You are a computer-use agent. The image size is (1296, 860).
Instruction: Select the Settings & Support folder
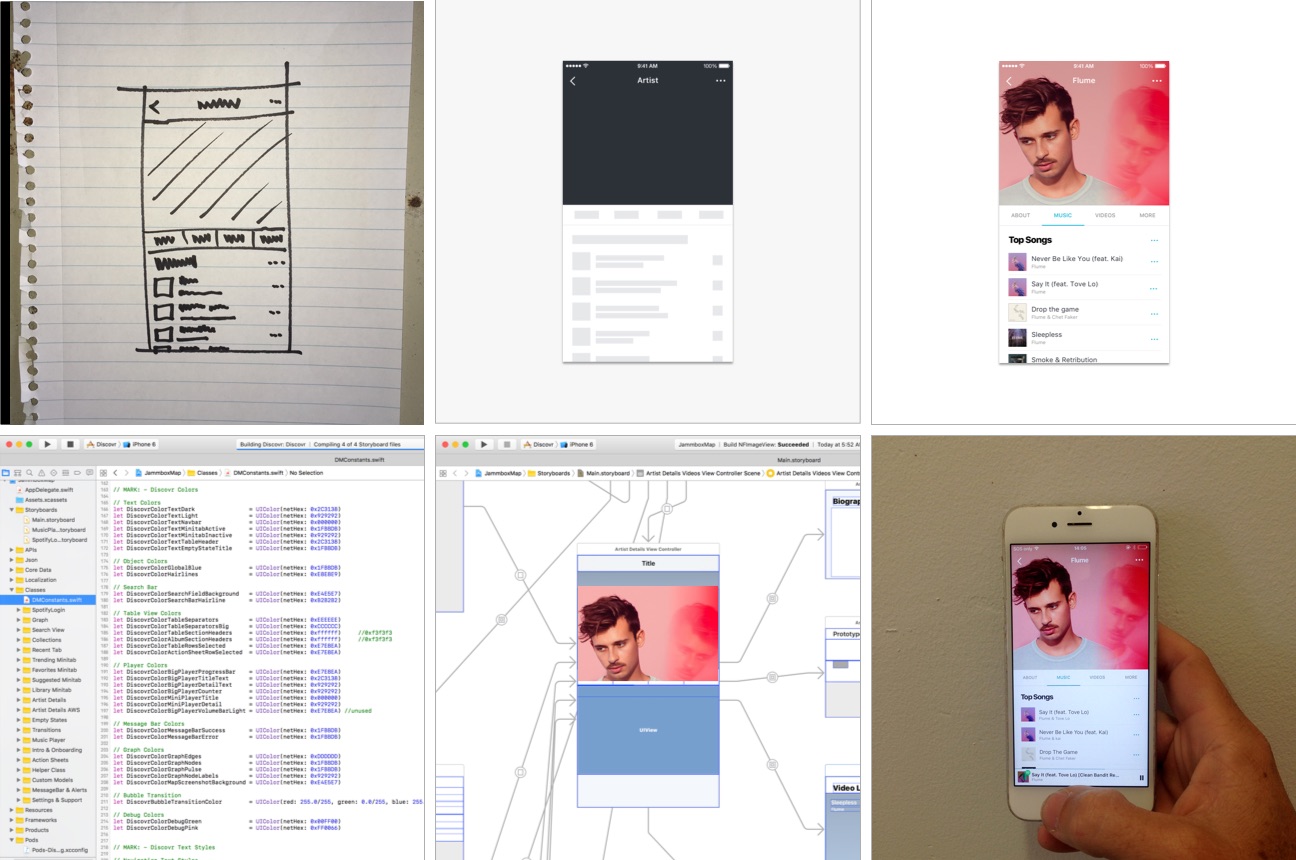56,800
